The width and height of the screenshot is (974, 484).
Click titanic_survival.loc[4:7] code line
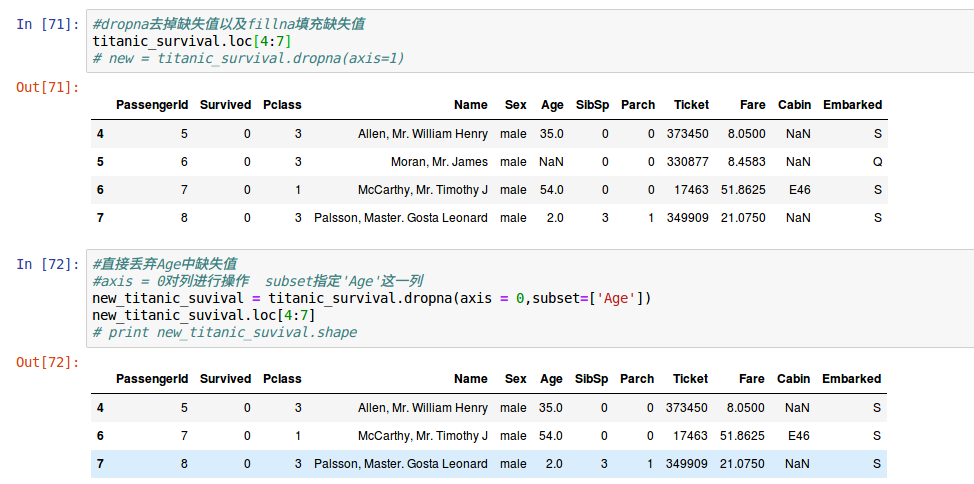(x=191, y=42)
